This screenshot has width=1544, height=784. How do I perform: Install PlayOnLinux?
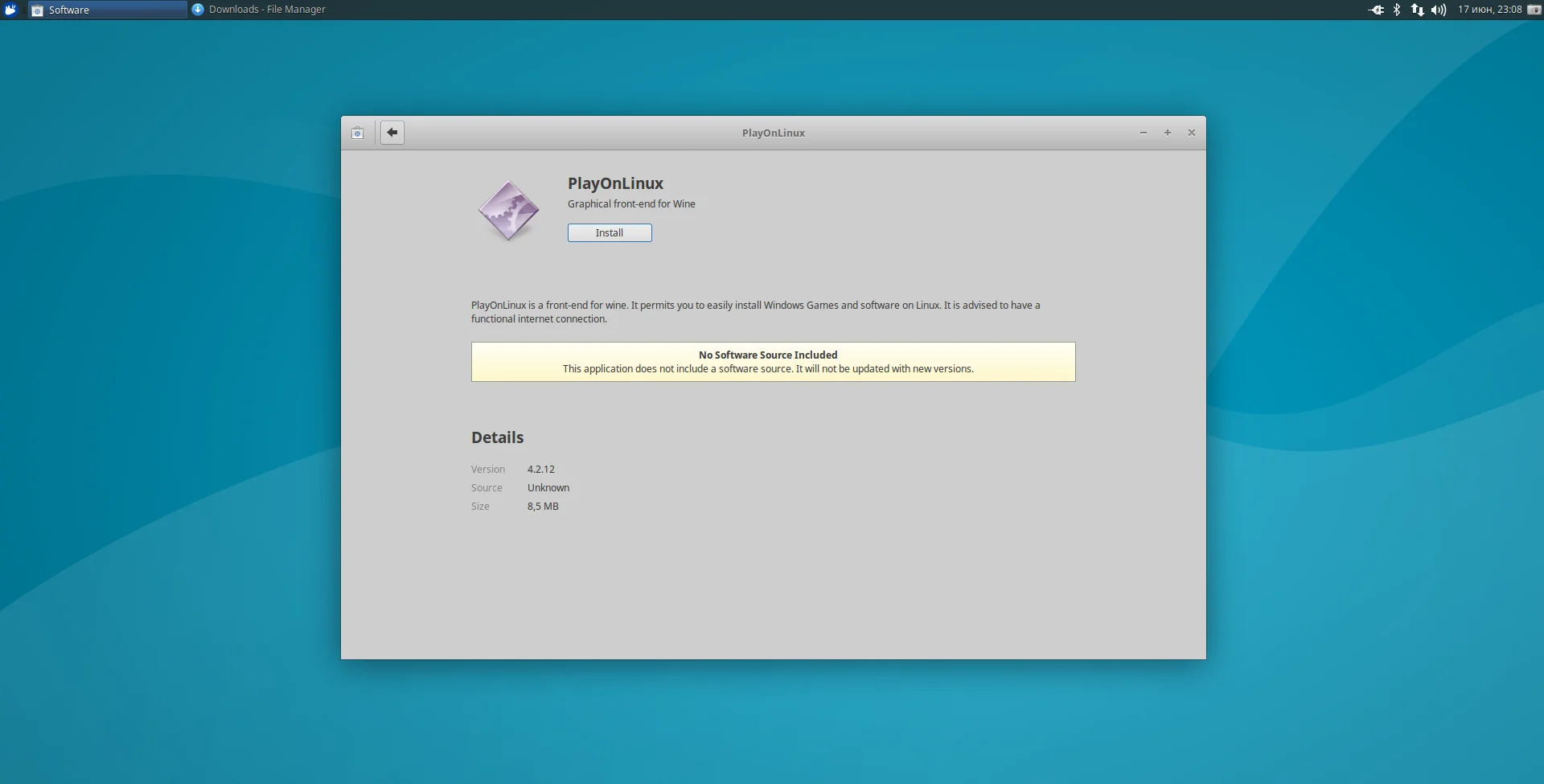coord(610,233)
